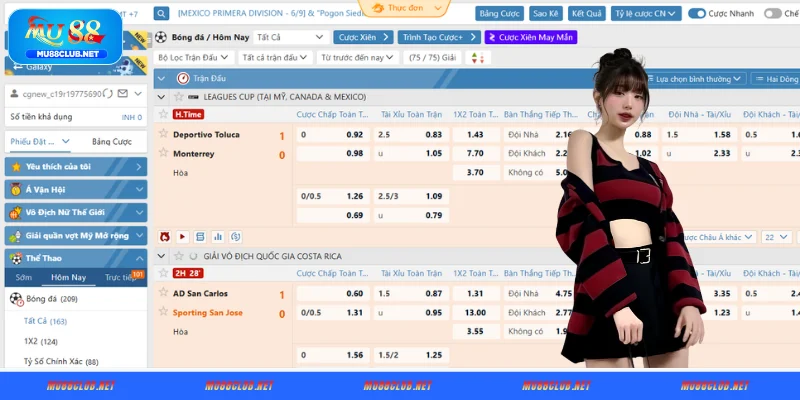Viewport: 800px width, 400px height.
Task: Click the Kết Quả button
Action: click(x=587, y=13)
